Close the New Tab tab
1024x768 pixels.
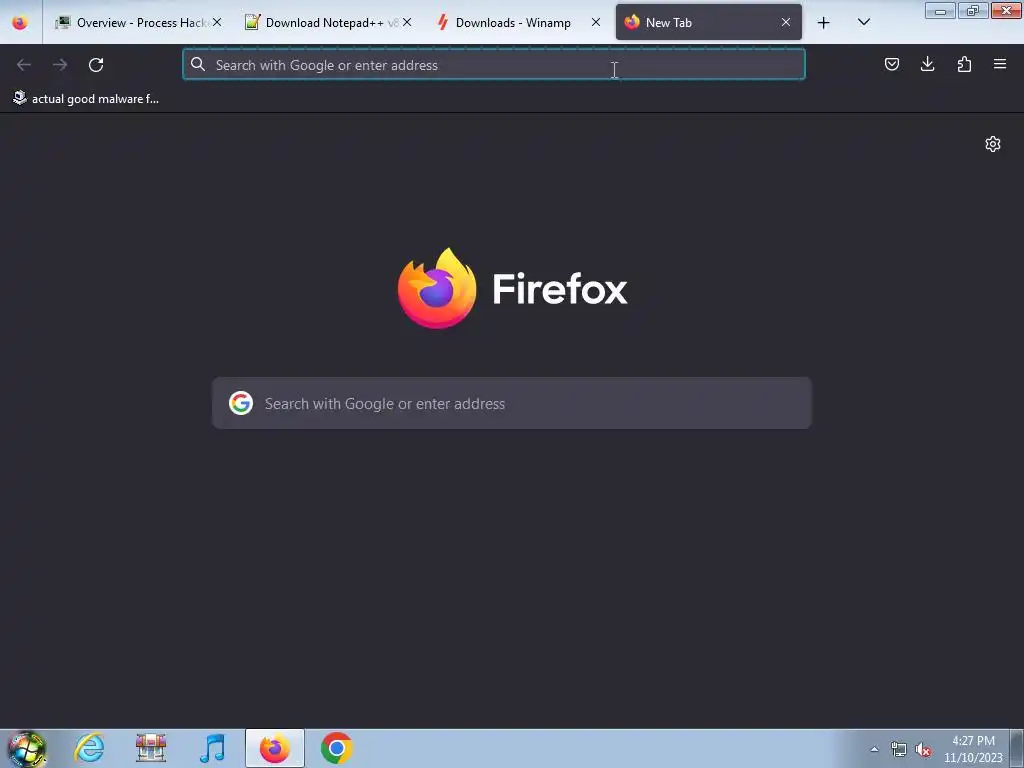786,22
